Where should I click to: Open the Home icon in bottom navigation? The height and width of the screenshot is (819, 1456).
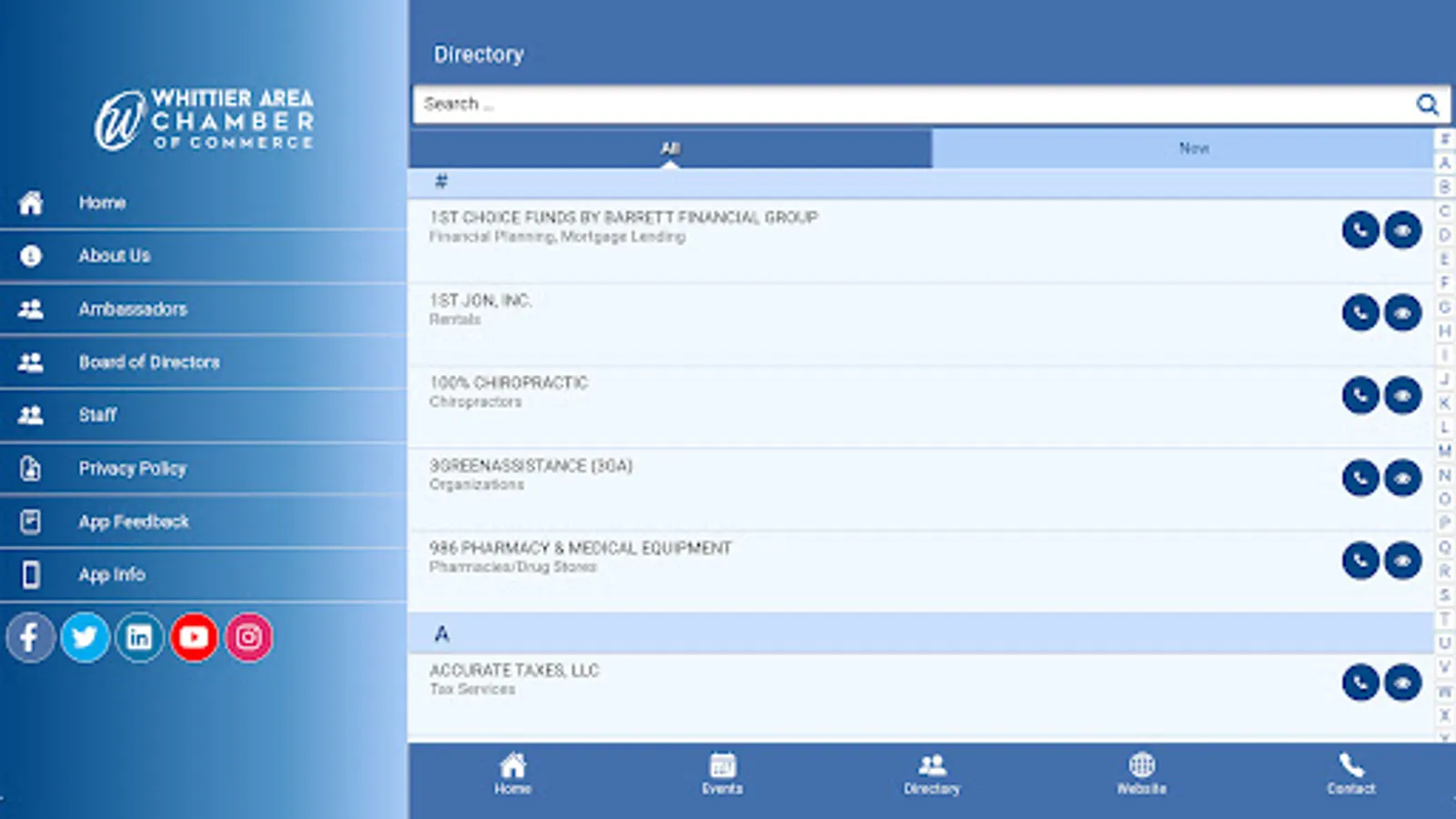[x=513, y=767]
